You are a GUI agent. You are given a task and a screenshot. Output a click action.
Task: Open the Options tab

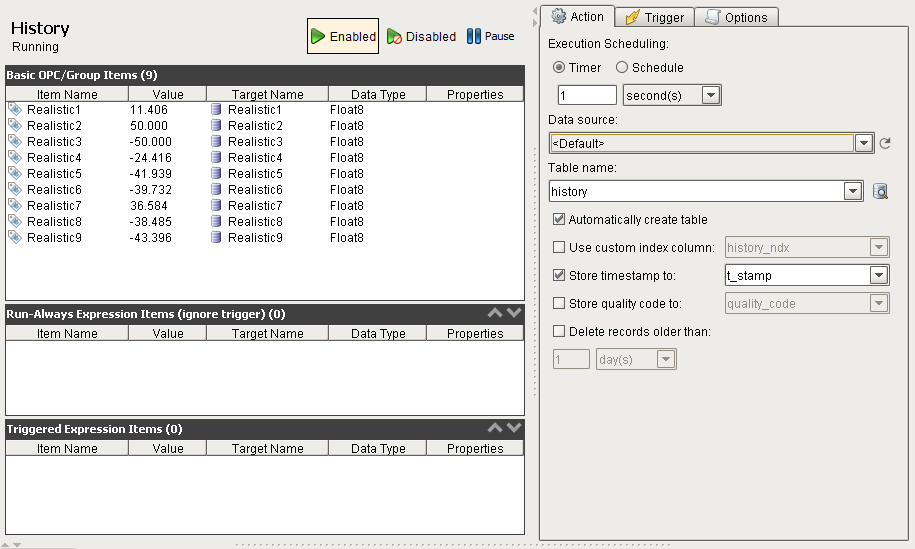click(x=736, y=17)
